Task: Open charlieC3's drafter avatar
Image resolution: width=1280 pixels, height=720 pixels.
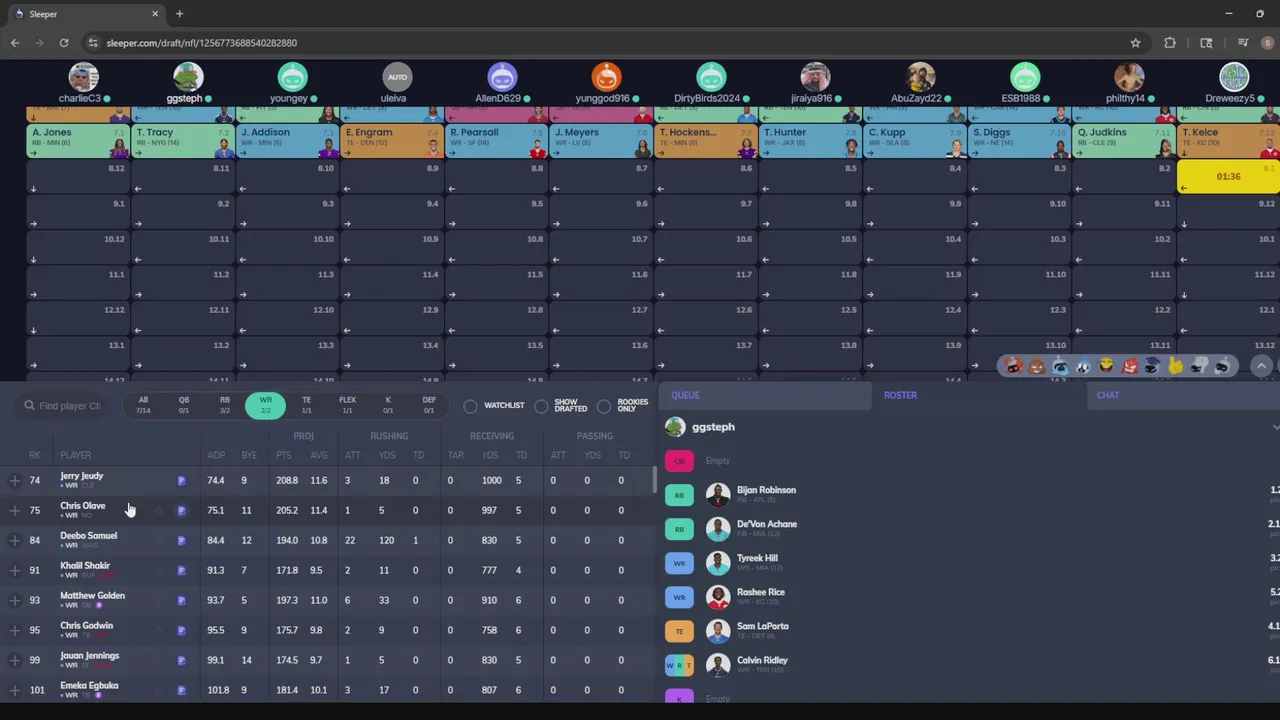Action: (84, 77)
